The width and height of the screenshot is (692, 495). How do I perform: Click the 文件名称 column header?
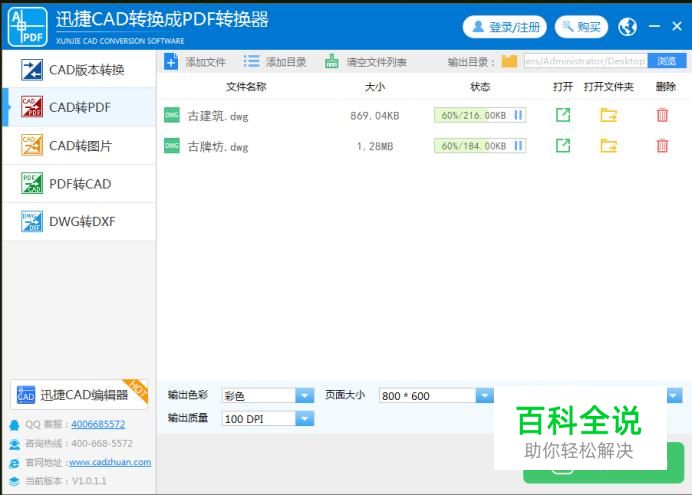(x=246, y=86)
